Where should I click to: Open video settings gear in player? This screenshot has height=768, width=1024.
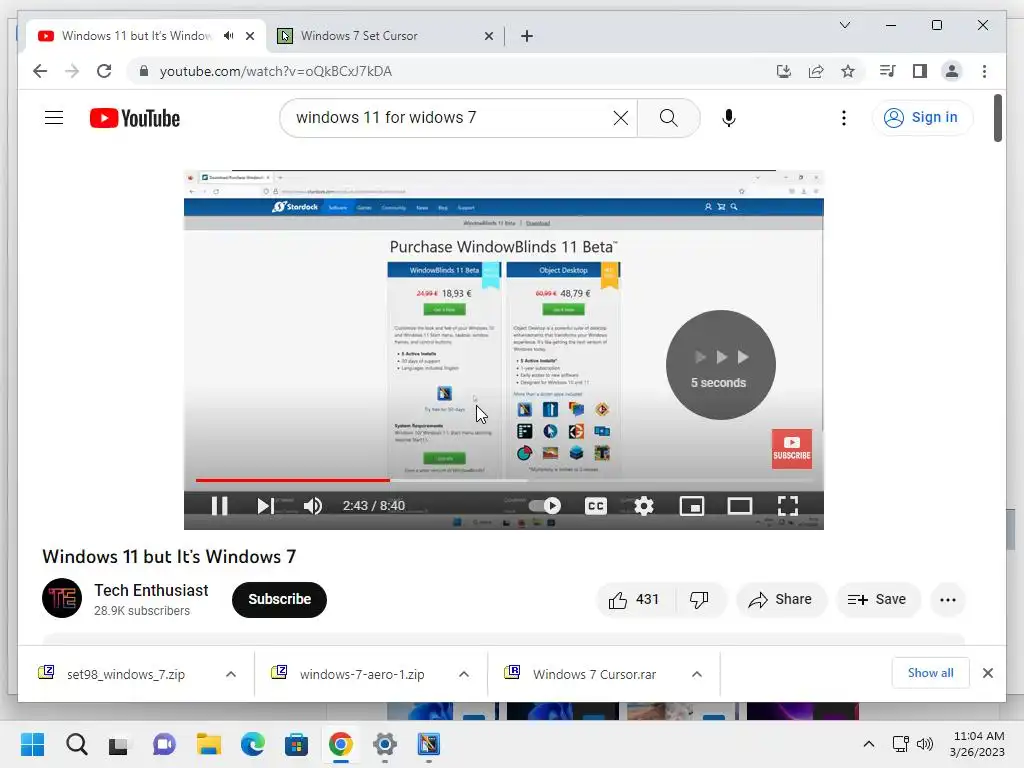click(x=644, y=505)
